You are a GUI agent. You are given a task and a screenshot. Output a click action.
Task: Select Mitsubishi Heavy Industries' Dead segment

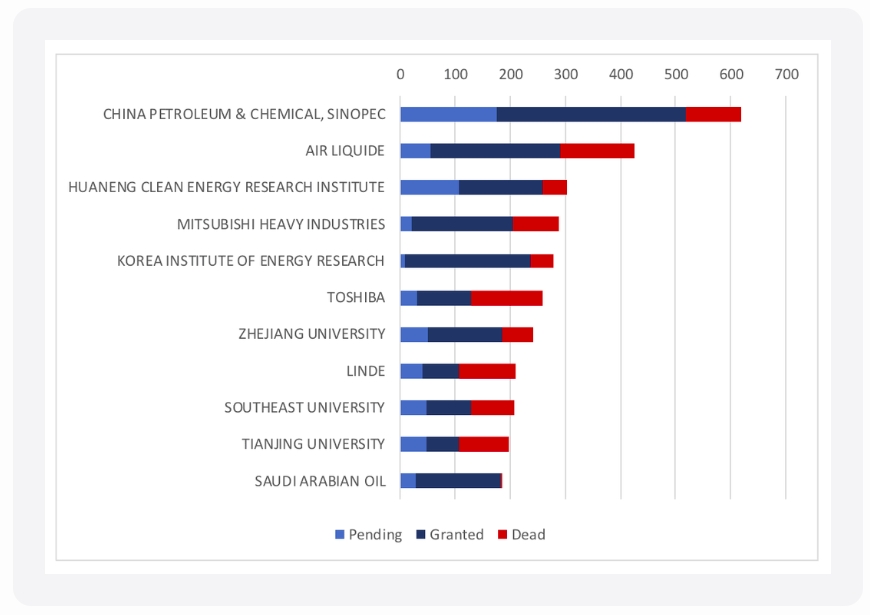(536, 224)
